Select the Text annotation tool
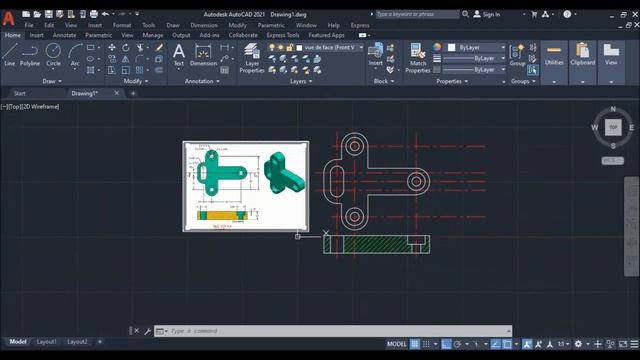Screen dimensions: 640x360 (x=178, y=55)
